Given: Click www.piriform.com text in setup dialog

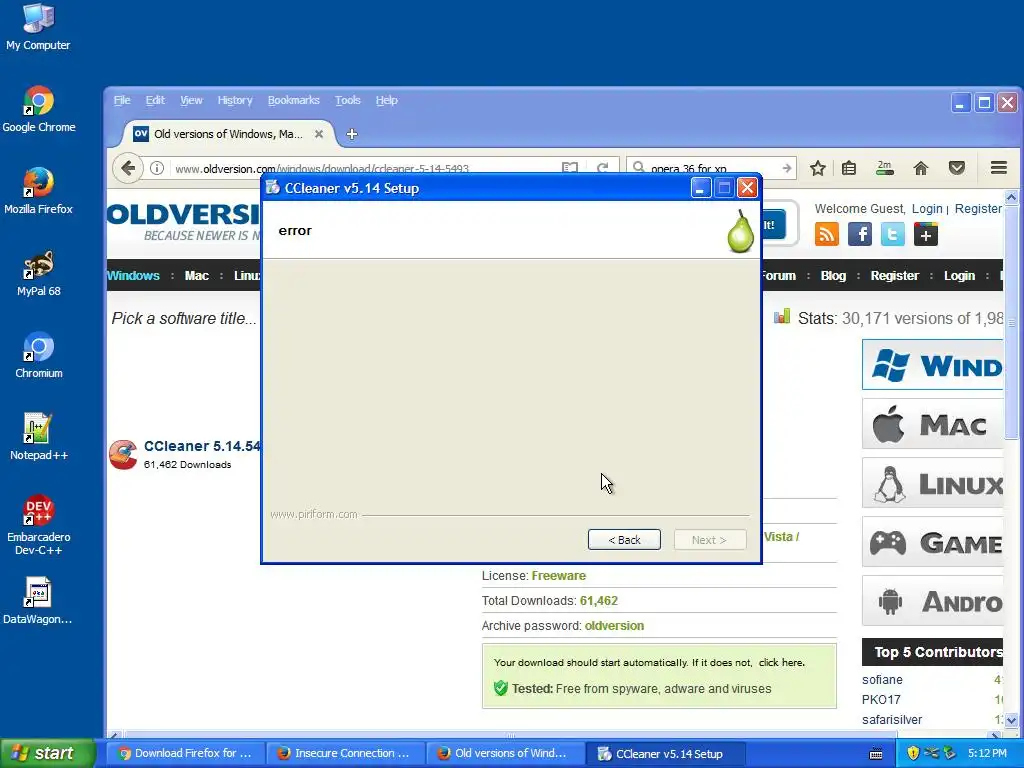Looking at the screenshot, I should tap(313, 514).
